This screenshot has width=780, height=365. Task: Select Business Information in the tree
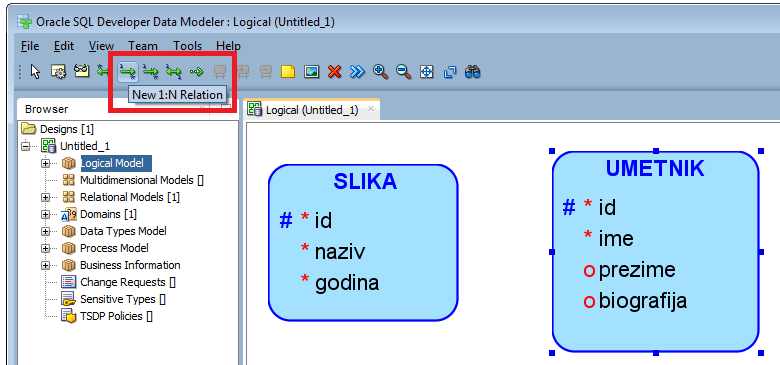coord(130,265)
